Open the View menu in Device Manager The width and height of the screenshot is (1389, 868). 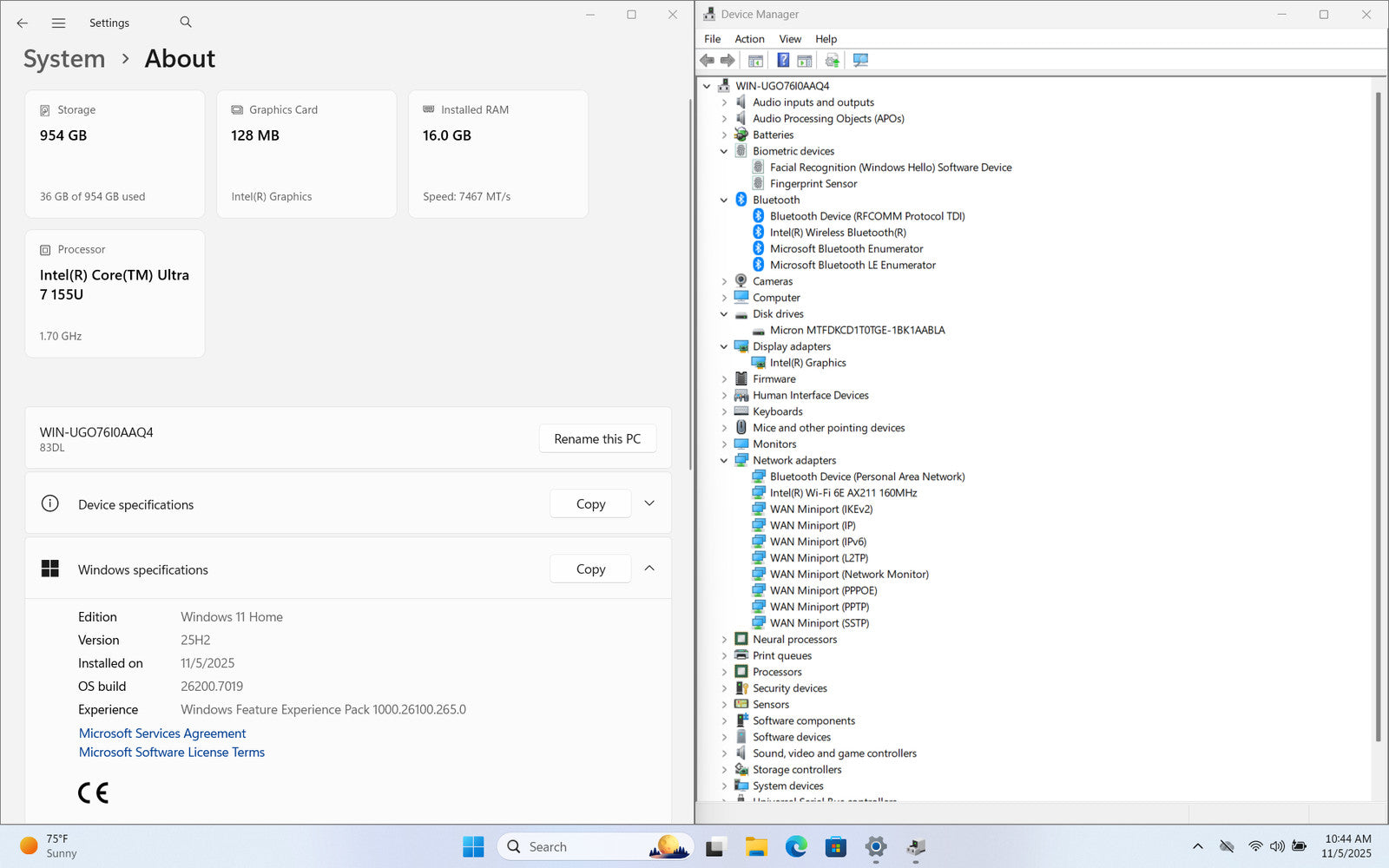(789, 39)
